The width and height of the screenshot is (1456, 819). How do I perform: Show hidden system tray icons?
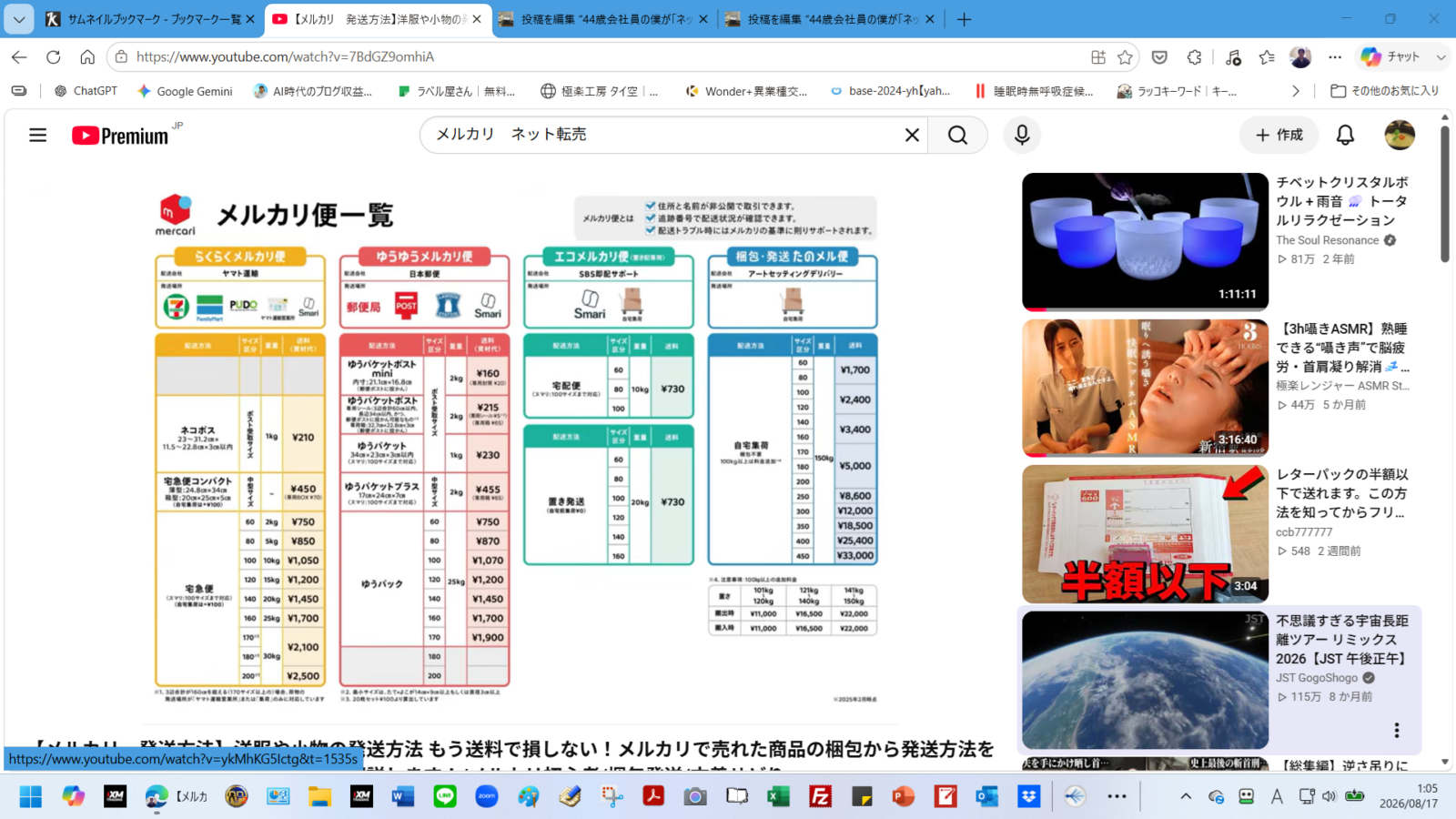[1186, 797]
